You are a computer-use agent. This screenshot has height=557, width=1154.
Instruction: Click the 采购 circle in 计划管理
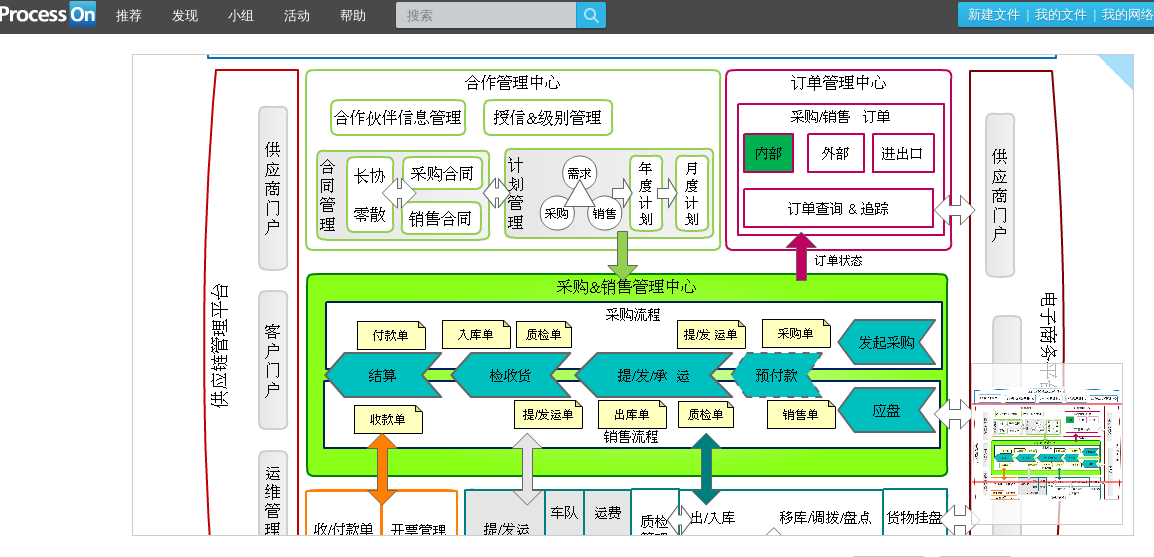[x=556, y=213]
